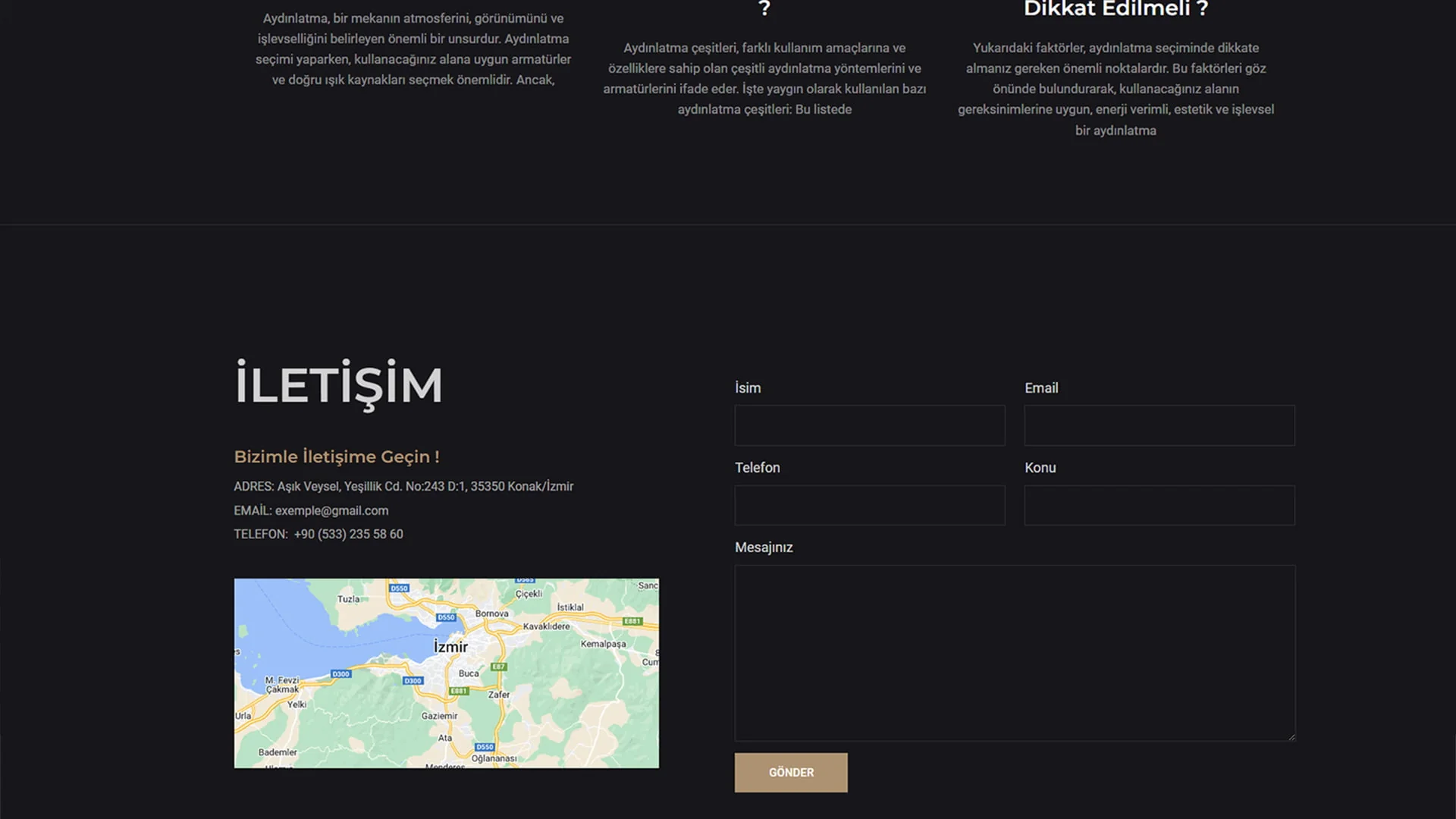Screen dimensions: 1456x819
Task: Click the ADRES Konak/İzmir address line
Action: (x=403, y=486)
